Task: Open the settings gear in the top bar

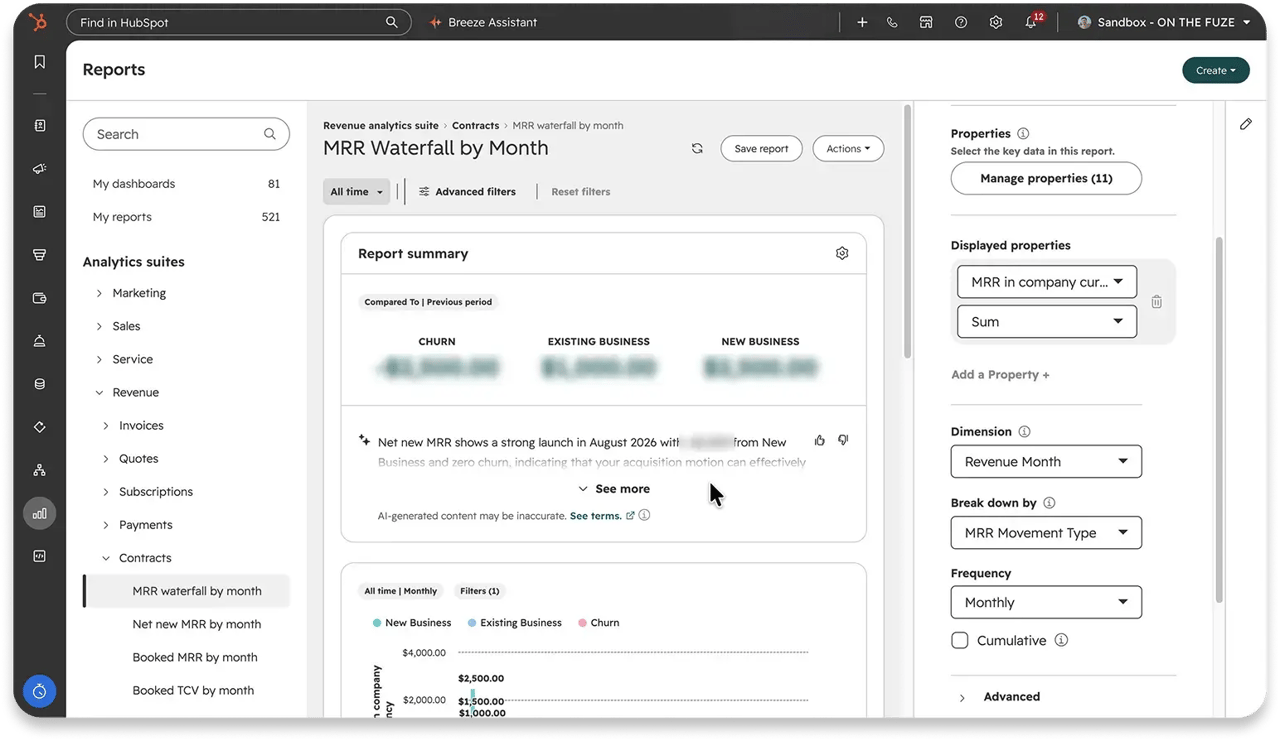Action: pos(996,22)
